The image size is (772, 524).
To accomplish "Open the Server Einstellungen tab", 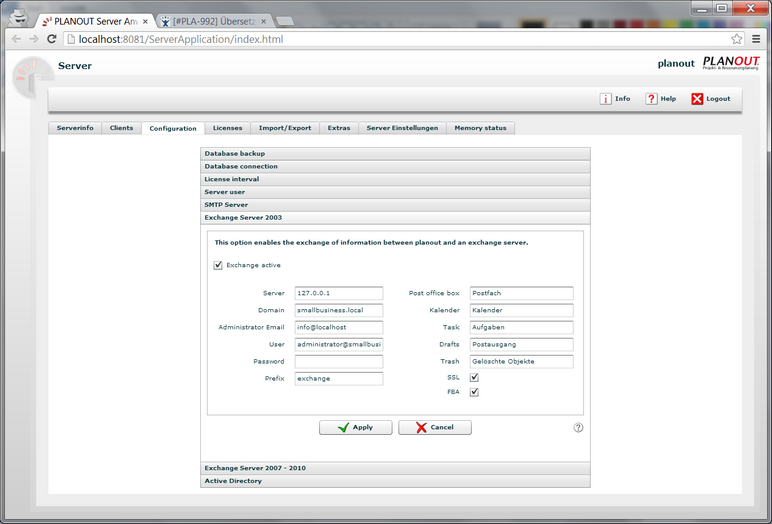I will [x=402, y=128].
